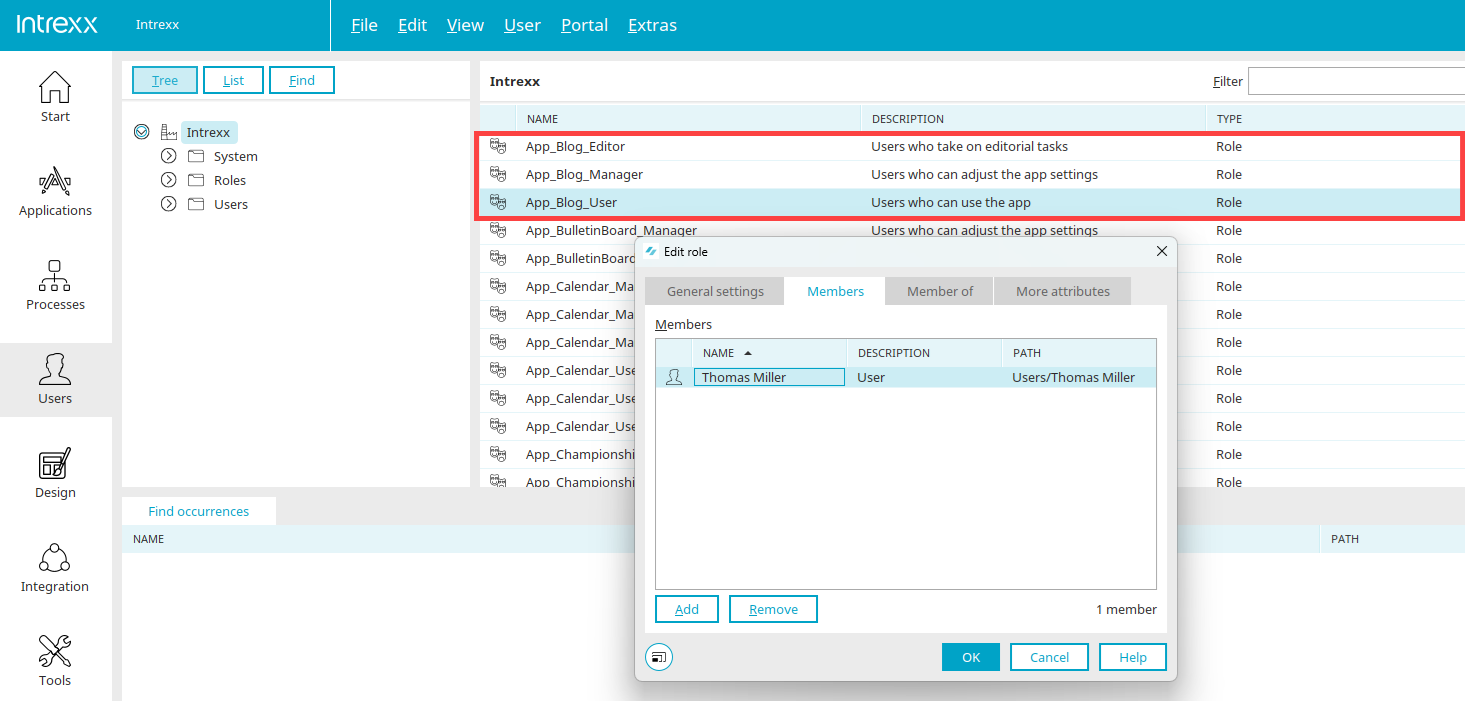Select App_Blog_Manager role row
This screenshot has height=701, width=1465.
[x=970, y=174]
